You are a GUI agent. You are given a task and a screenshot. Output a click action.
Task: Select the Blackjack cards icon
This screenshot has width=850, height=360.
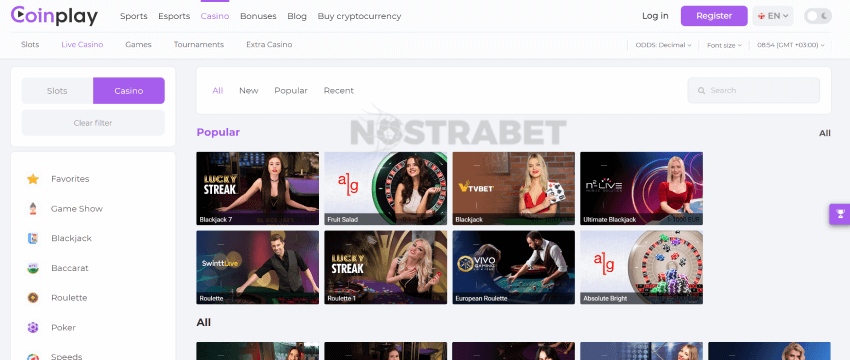pos(33,238)
